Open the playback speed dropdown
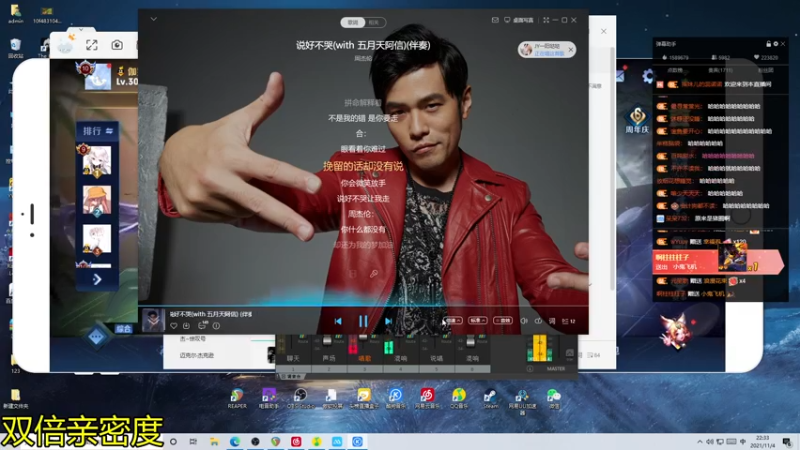This screenshot has height=450, width=800. coord(453,320)
